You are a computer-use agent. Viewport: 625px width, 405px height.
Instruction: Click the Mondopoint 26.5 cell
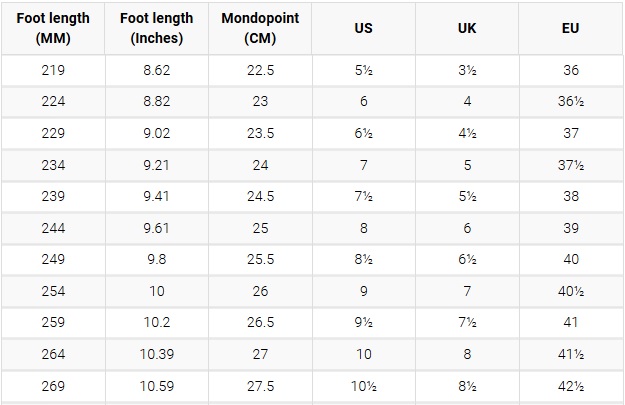(x=260, y=322)
